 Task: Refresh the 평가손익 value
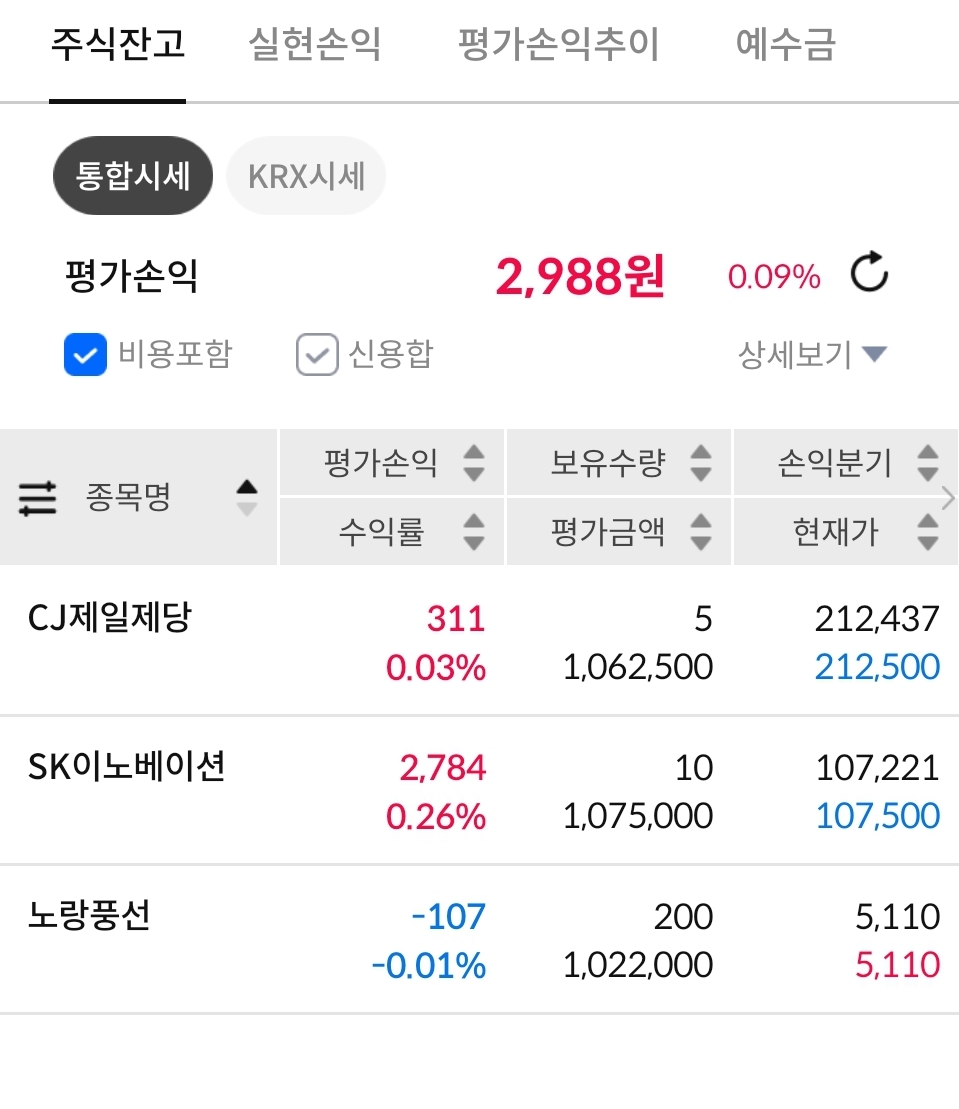point(869,274)
